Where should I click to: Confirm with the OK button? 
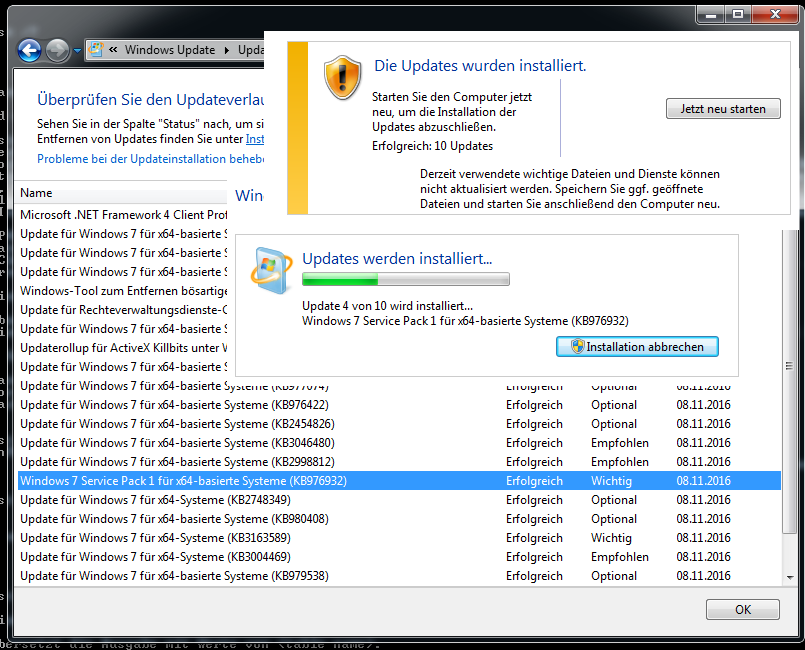pos(742,609)
